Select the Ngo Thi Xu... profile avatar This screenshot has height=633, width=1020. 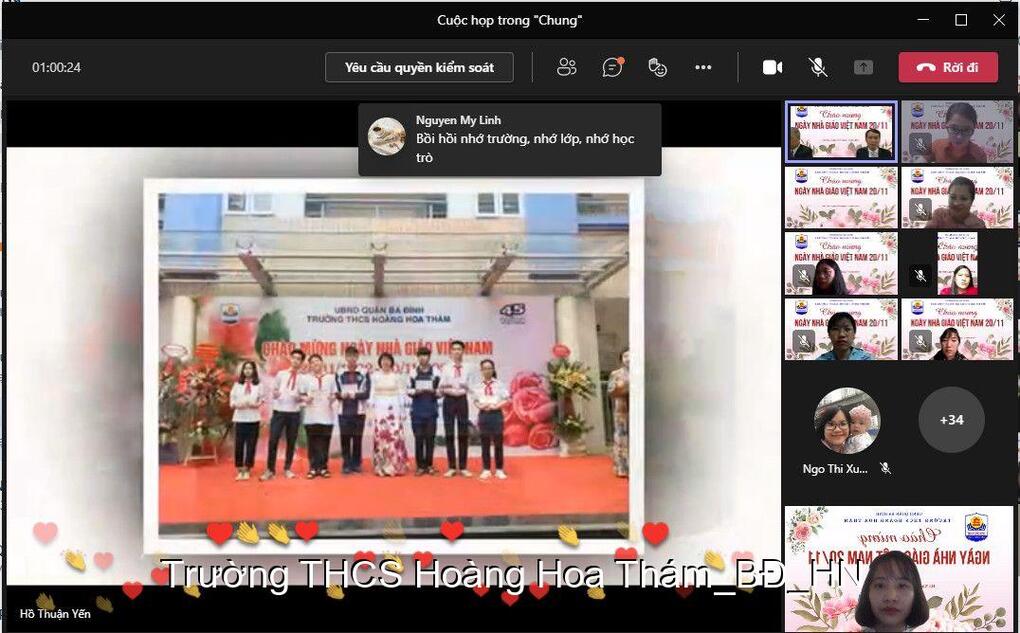[847, 420]
